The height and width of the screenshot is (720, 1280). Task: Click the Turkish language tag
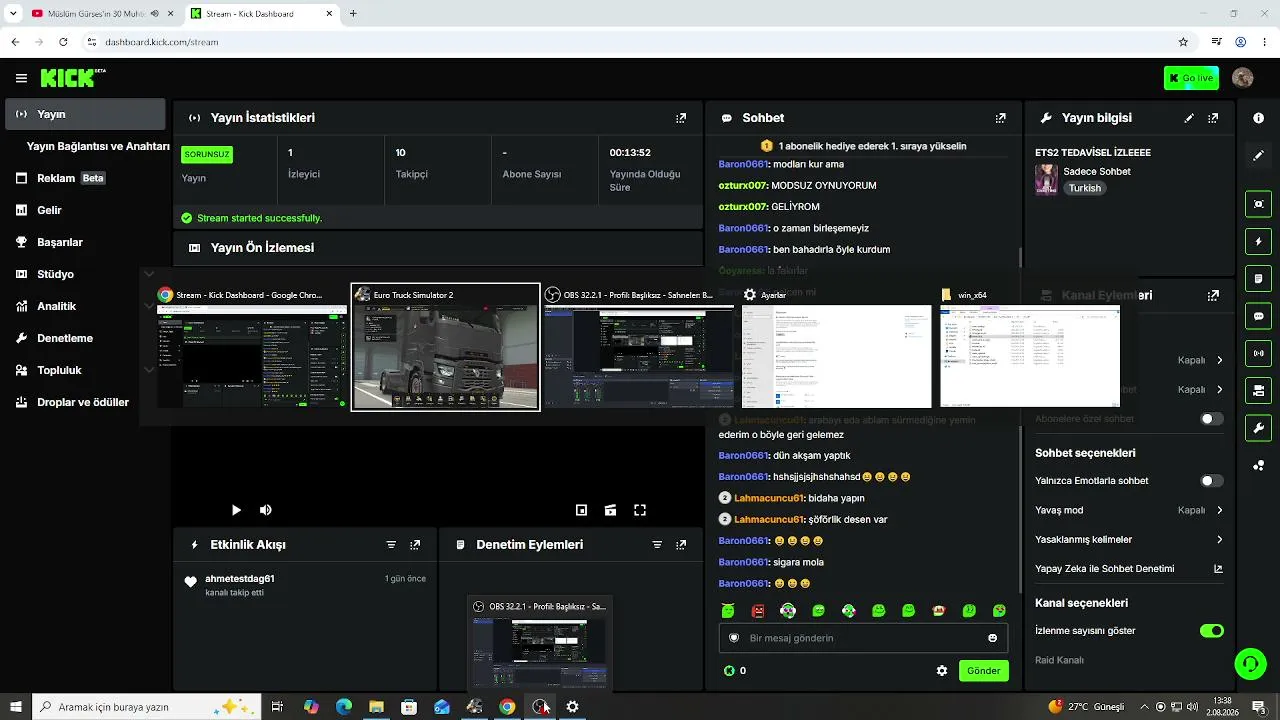1084,188
